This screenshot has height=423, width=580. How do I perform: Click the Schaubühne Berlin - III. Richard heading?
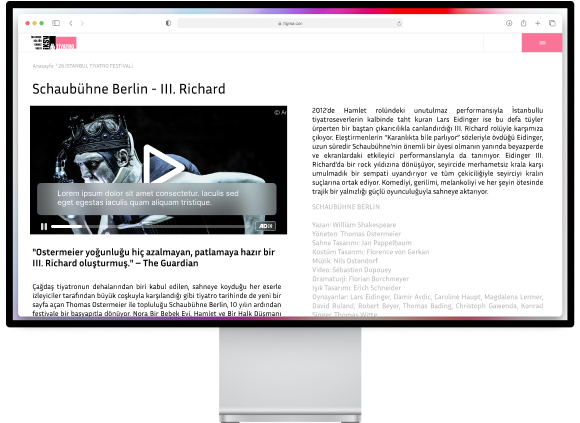pos(129,89)
